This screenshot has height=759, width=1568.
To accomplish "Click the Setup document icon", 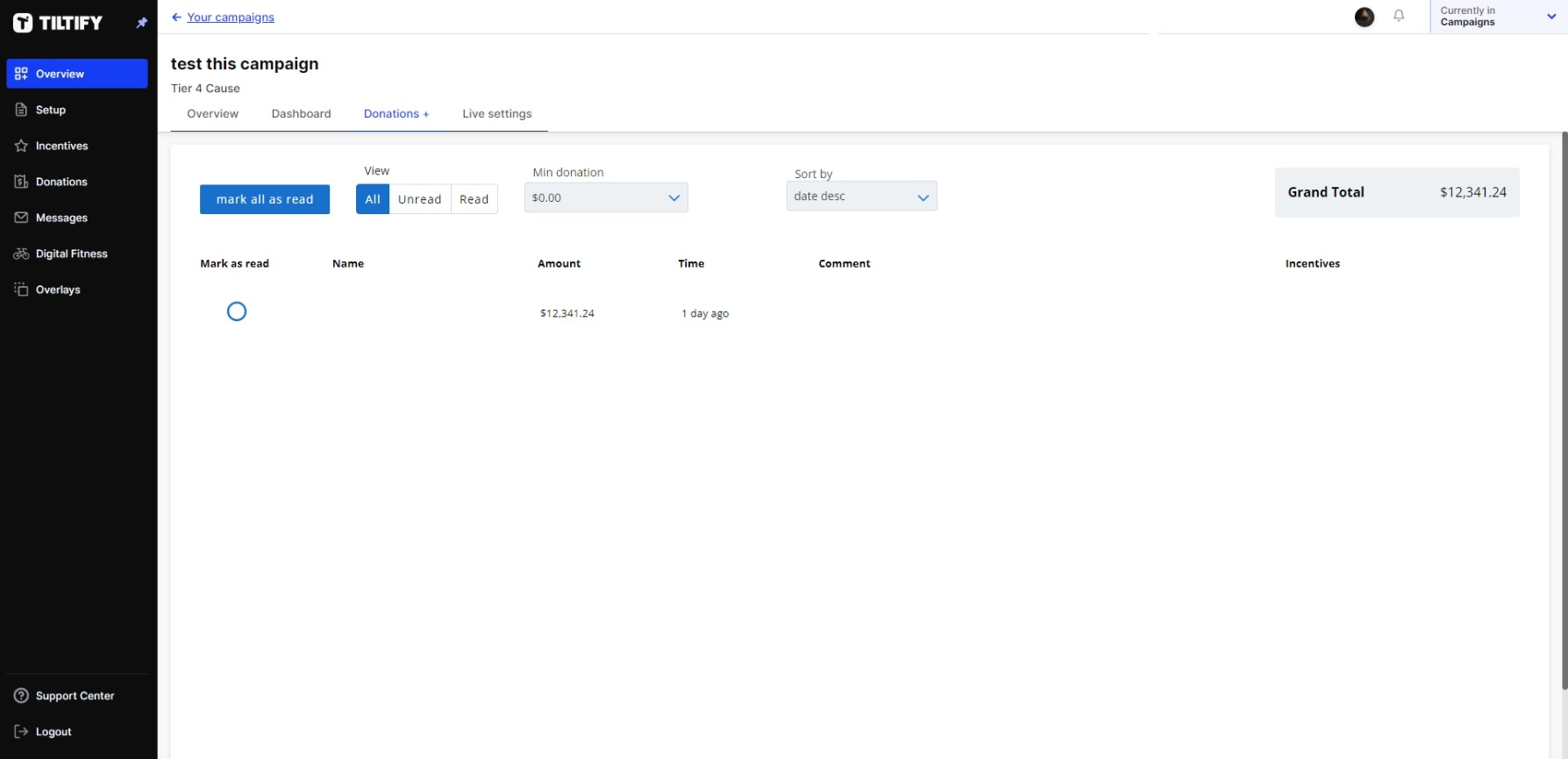I will point(21,110).
